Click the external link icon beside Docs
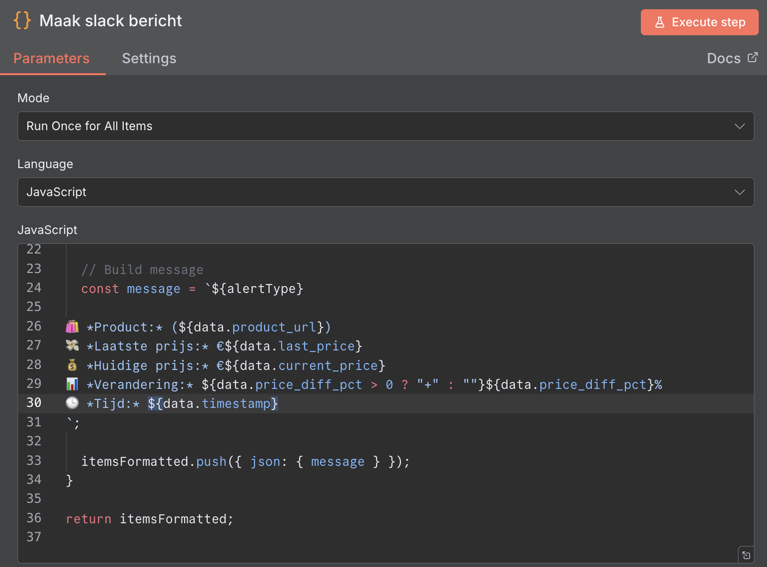 (752, 58)
